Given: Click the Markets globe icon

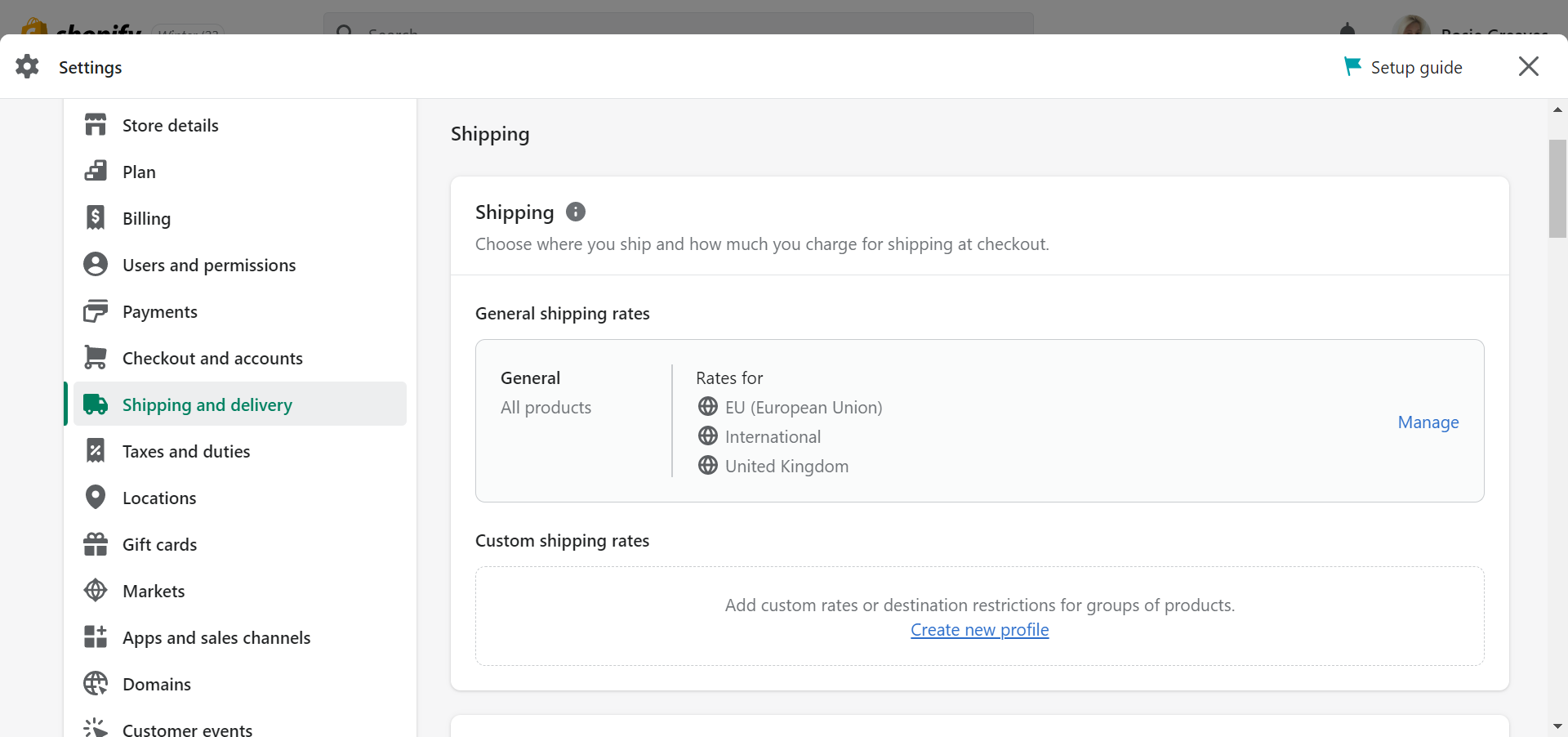Looking at the screenshot, I should tap(96, 590).
